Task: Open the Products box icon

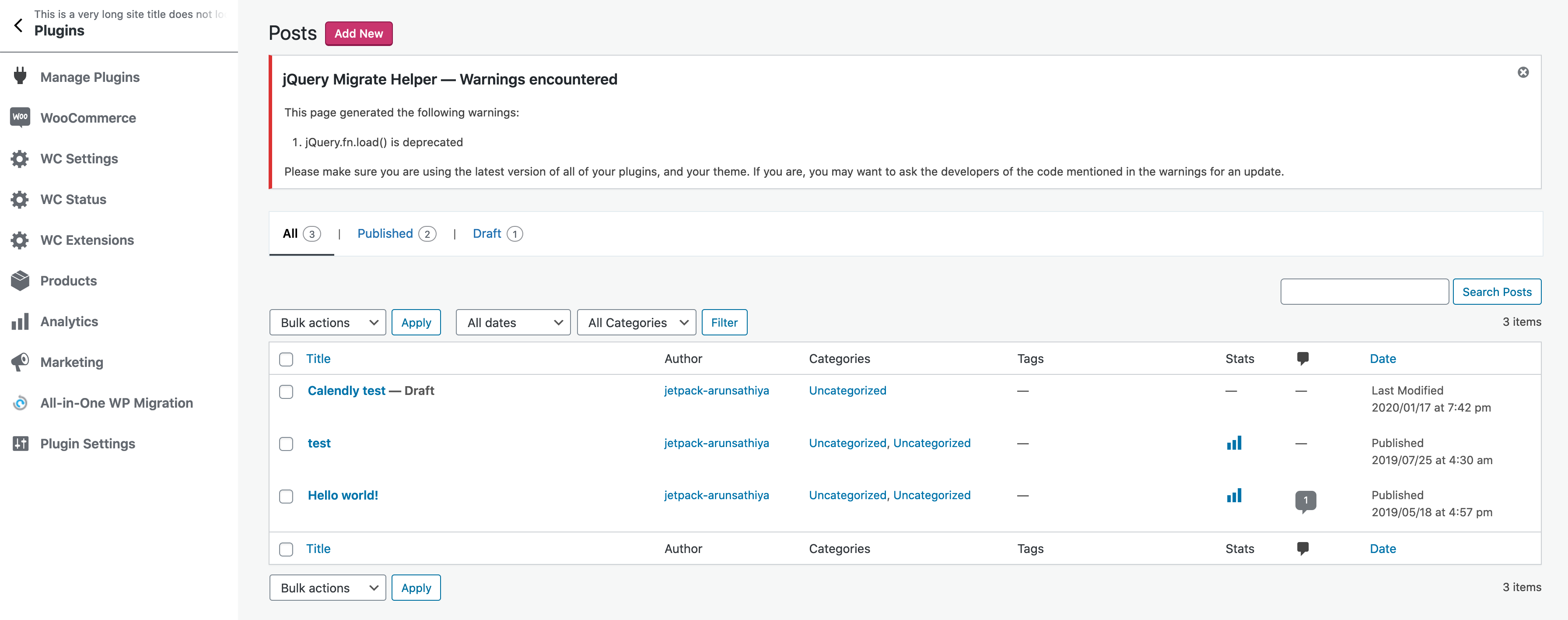Action: tap(20, 280)
